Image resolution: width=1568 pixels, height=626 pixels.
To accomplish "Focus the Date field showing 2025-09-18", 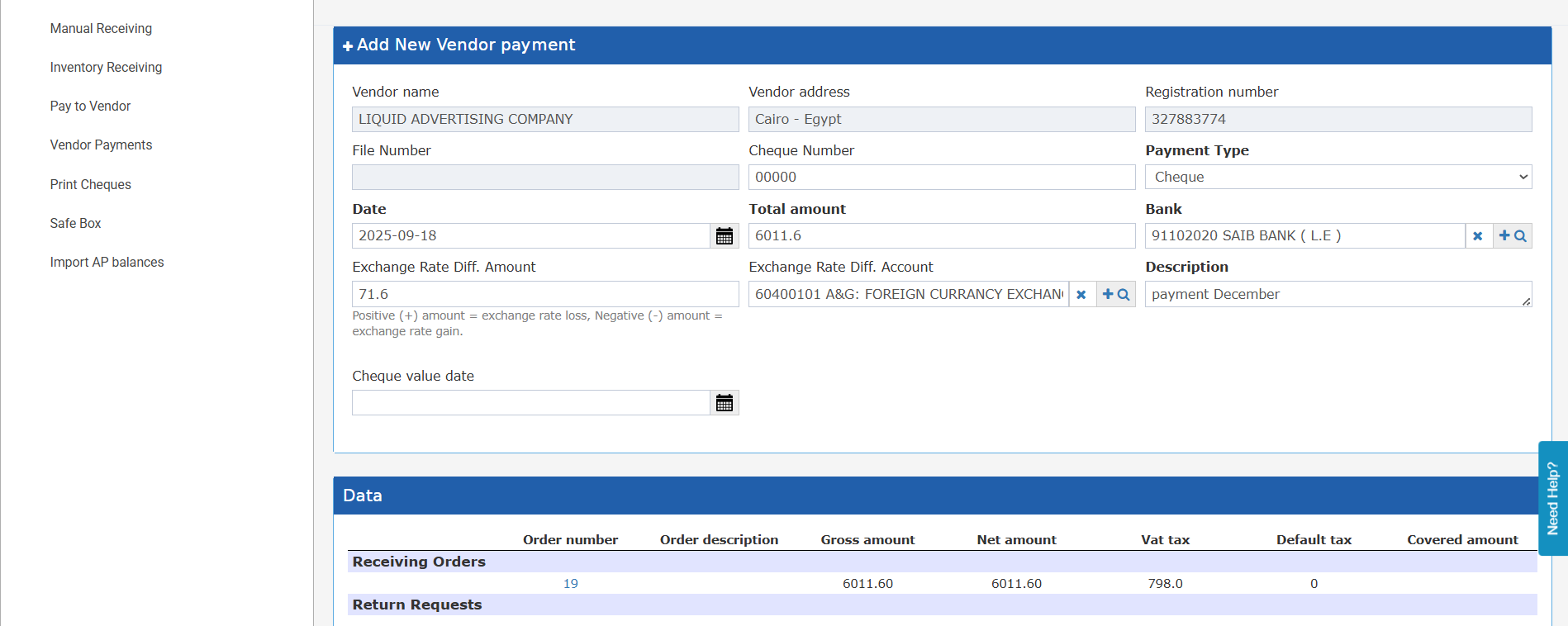I will [531, 236].
